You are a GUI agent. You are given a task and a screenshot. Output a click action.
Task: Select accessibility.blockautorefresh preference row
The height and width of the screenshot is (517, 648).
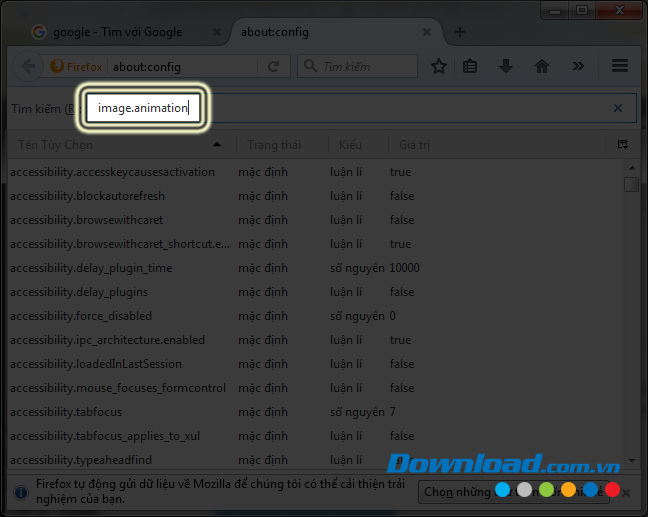tap(88, 196)
